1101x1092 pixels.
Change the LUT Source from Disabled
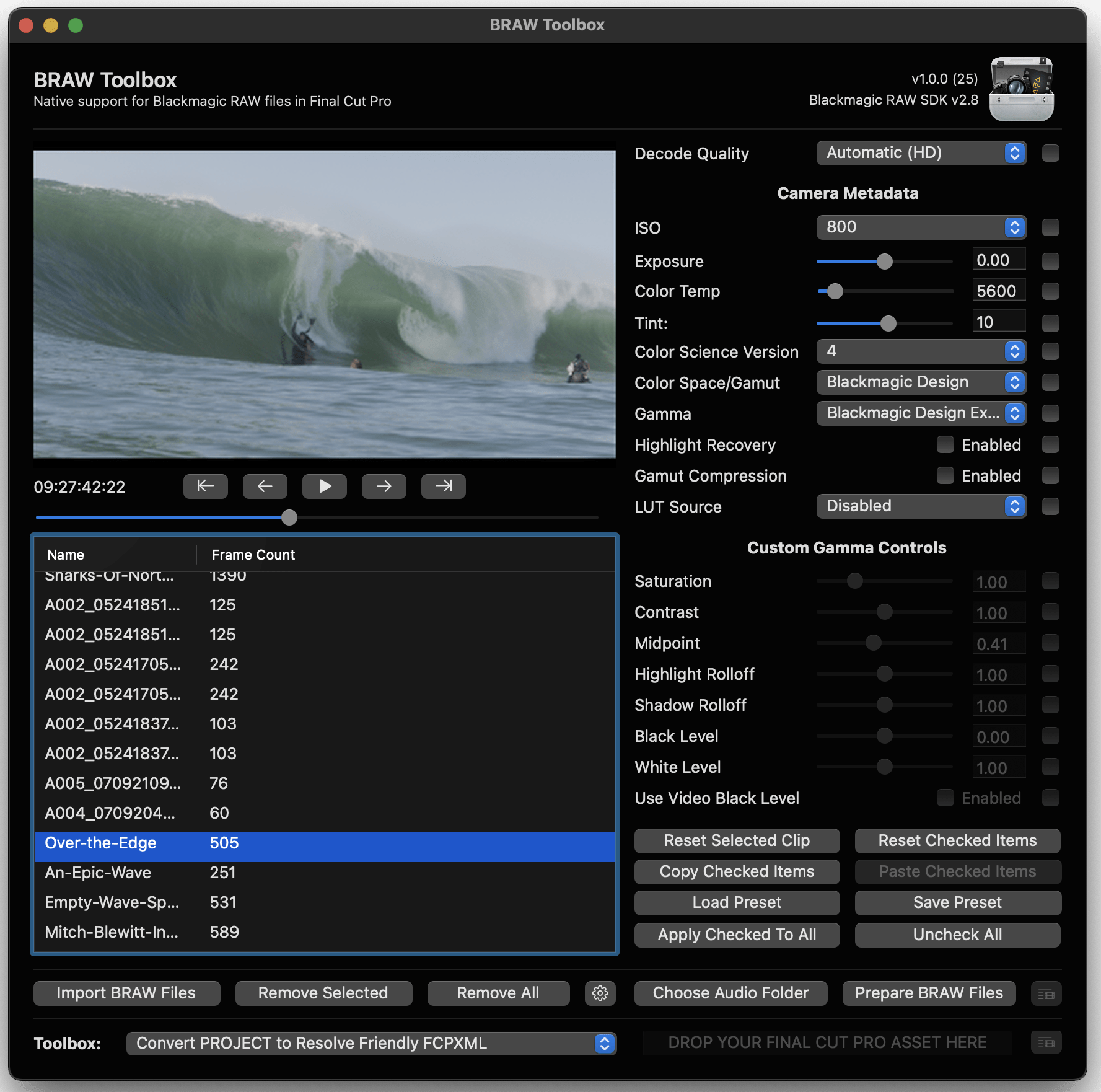[921, 506]
